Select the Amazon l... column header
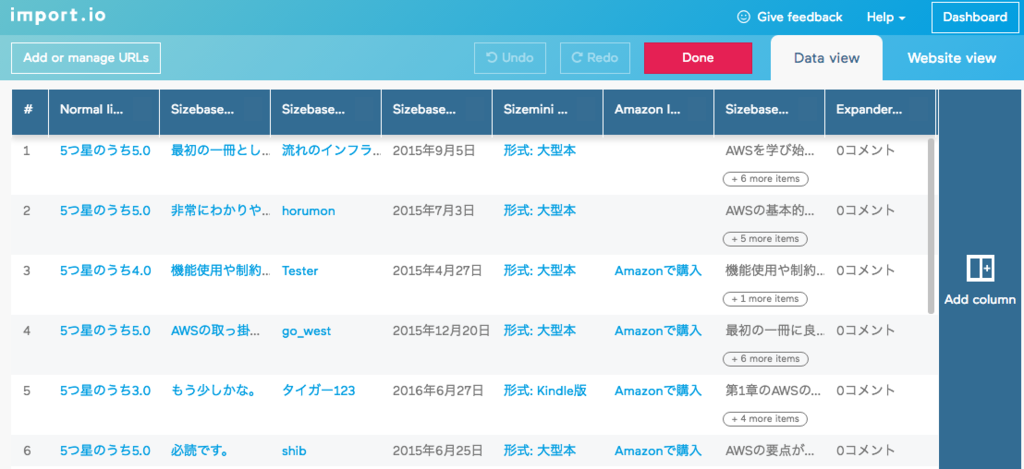1024x469 pixels. [x=658, y=112]
